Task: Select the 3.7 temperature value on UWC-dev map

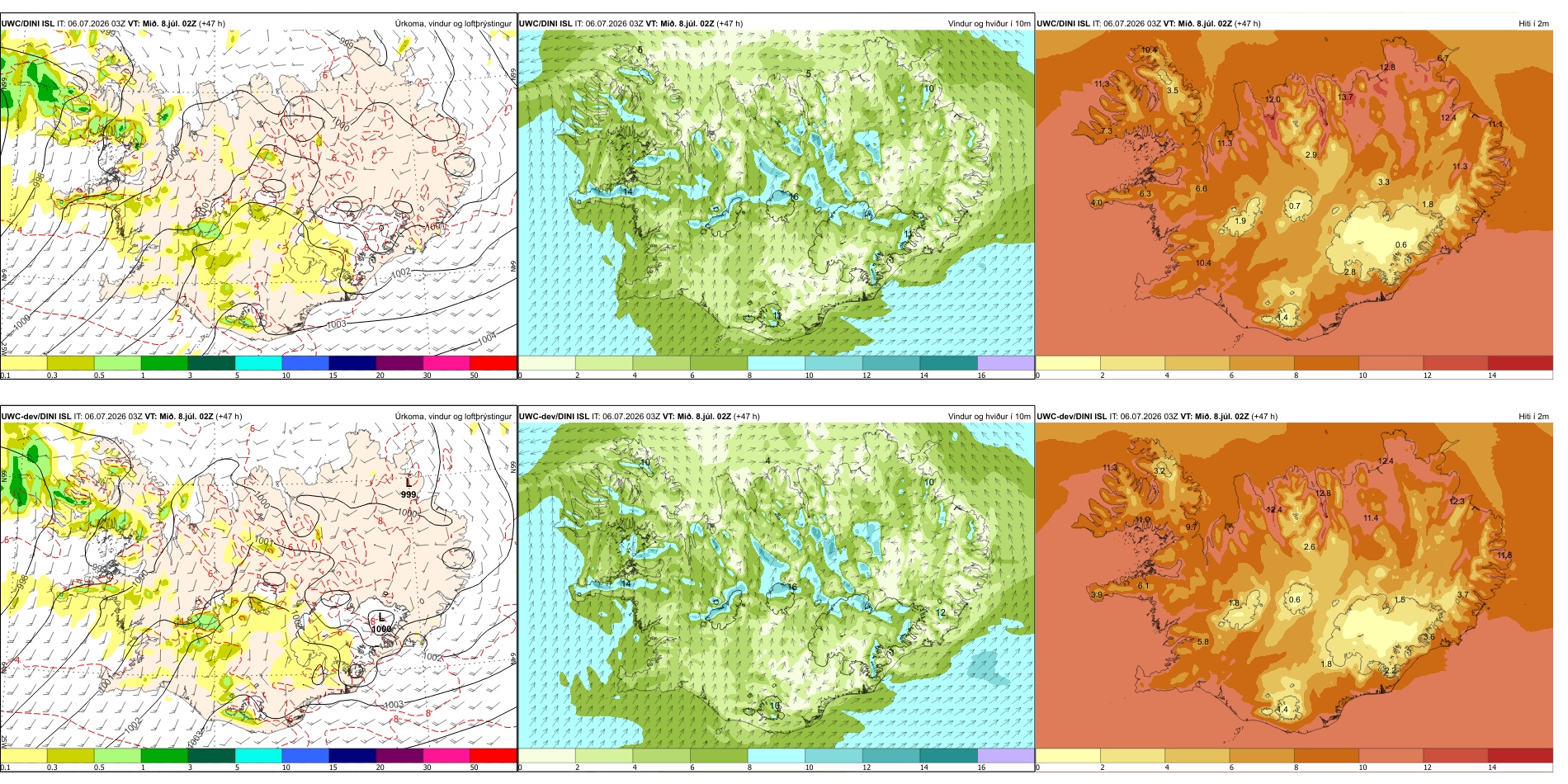Action: 1463,595
